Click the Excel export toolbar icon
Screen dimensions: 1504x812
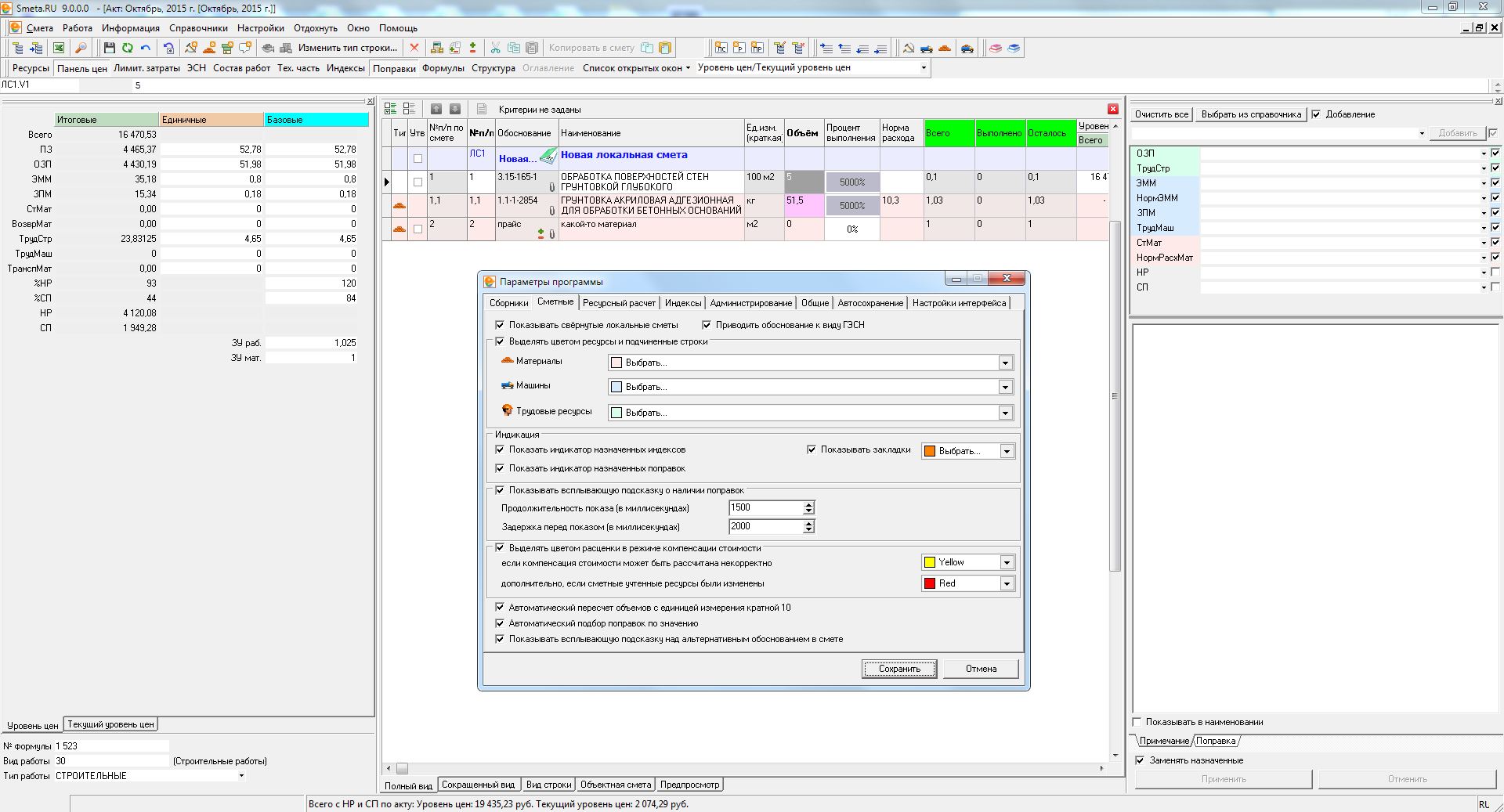[59, 48]
